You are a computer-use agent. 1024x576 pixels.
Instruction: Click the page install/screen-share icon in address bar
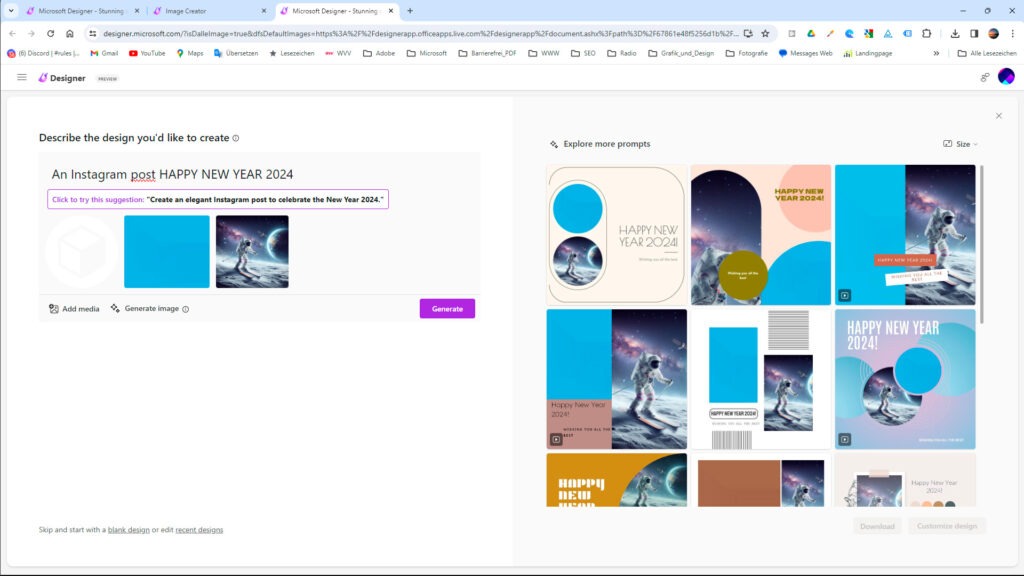748,33
